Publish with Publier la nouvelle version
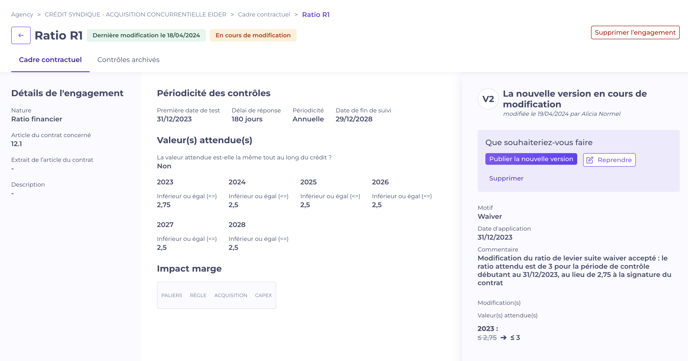The image size is (688, 361). pos(531,159)
